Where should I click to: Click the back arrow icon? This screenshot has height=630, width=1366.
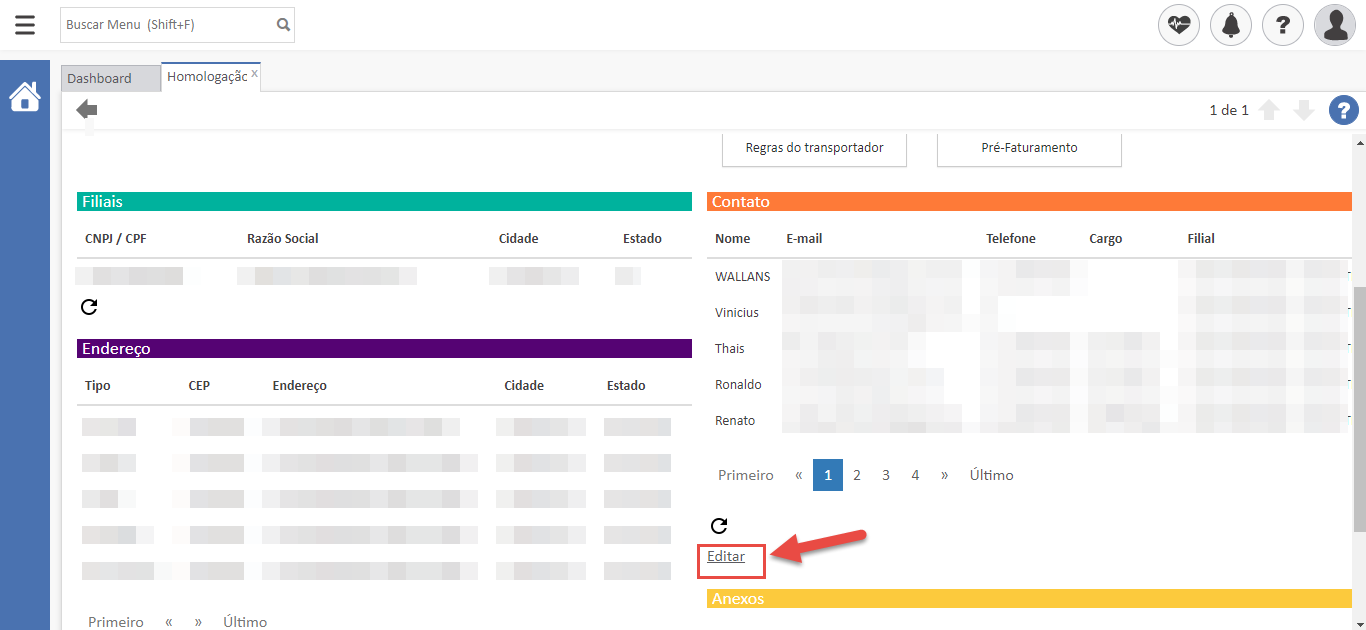coord(87,110)
